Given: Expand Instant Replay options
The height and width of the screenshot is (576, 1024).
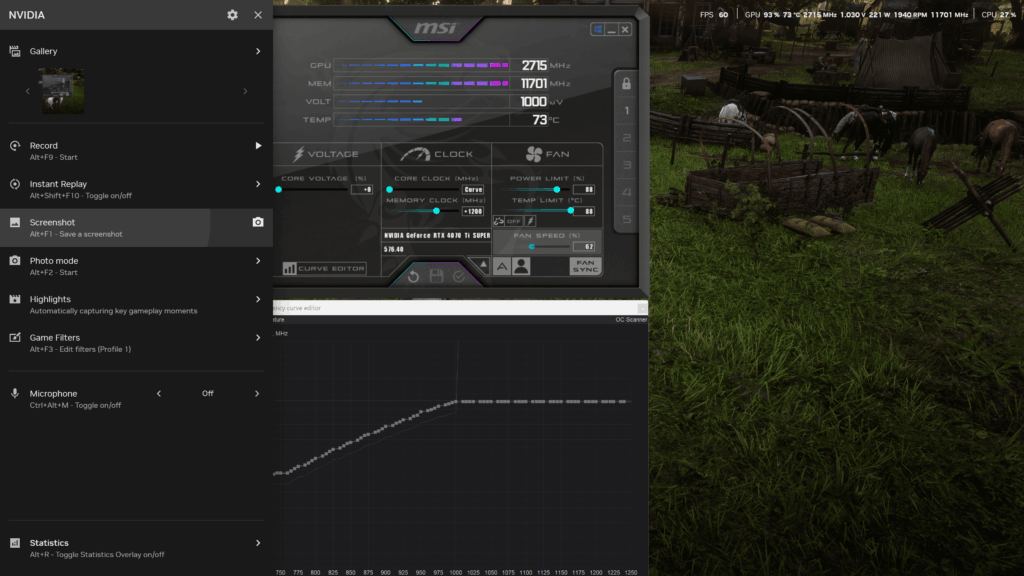Looking at the screenshot, I should pos(258,184).
